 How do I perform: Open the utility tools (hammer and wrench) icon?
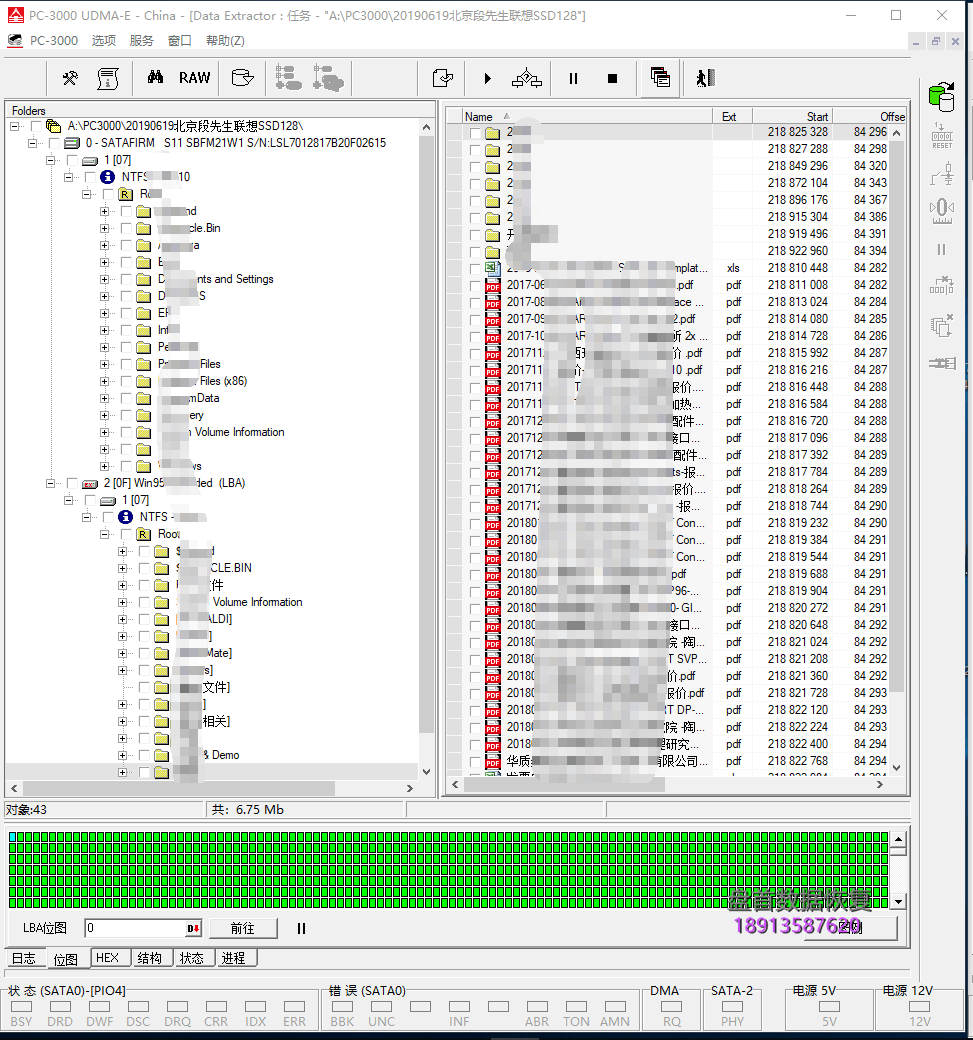[70, 78]
